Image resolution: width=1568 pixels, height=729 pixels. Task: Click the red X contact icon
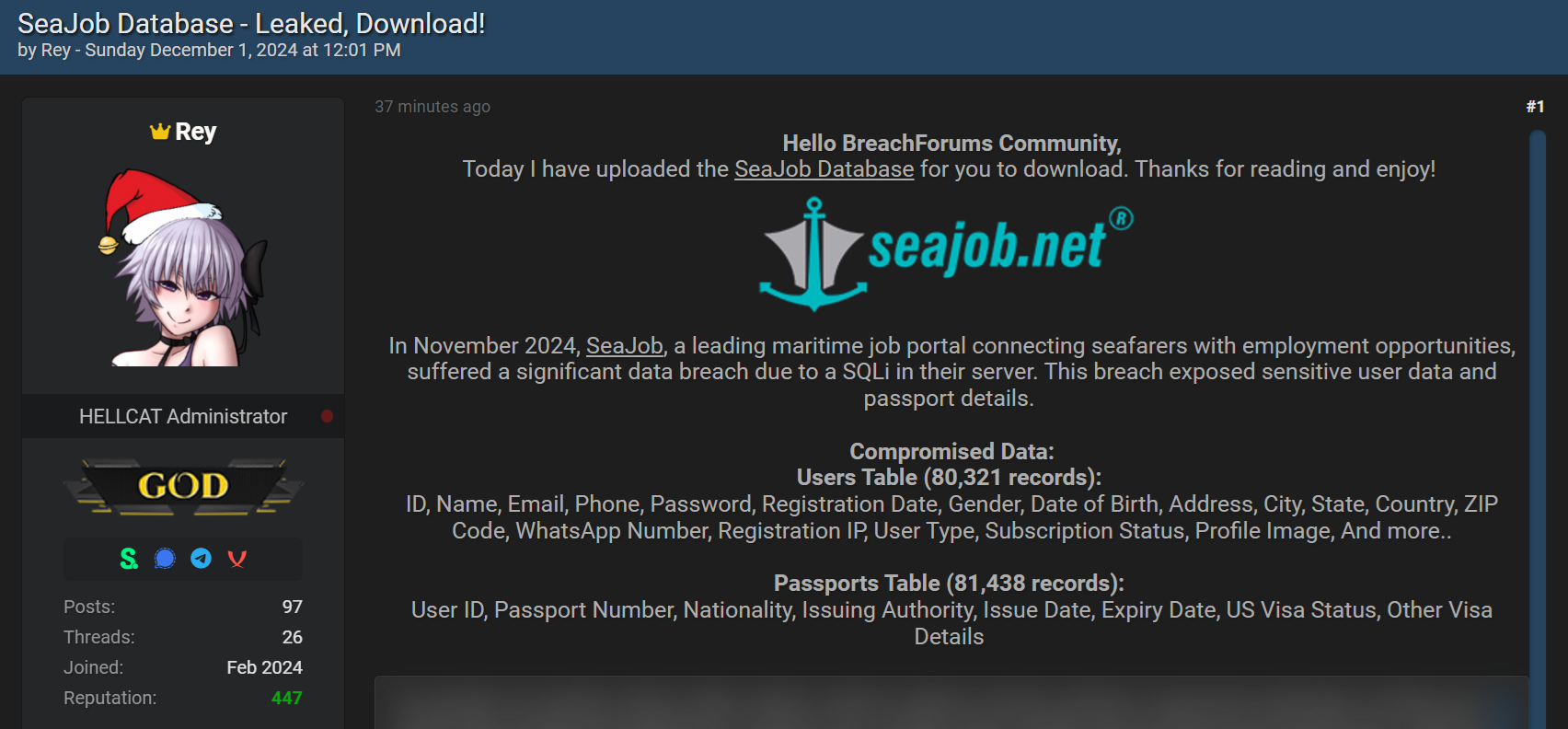[236, 558]
